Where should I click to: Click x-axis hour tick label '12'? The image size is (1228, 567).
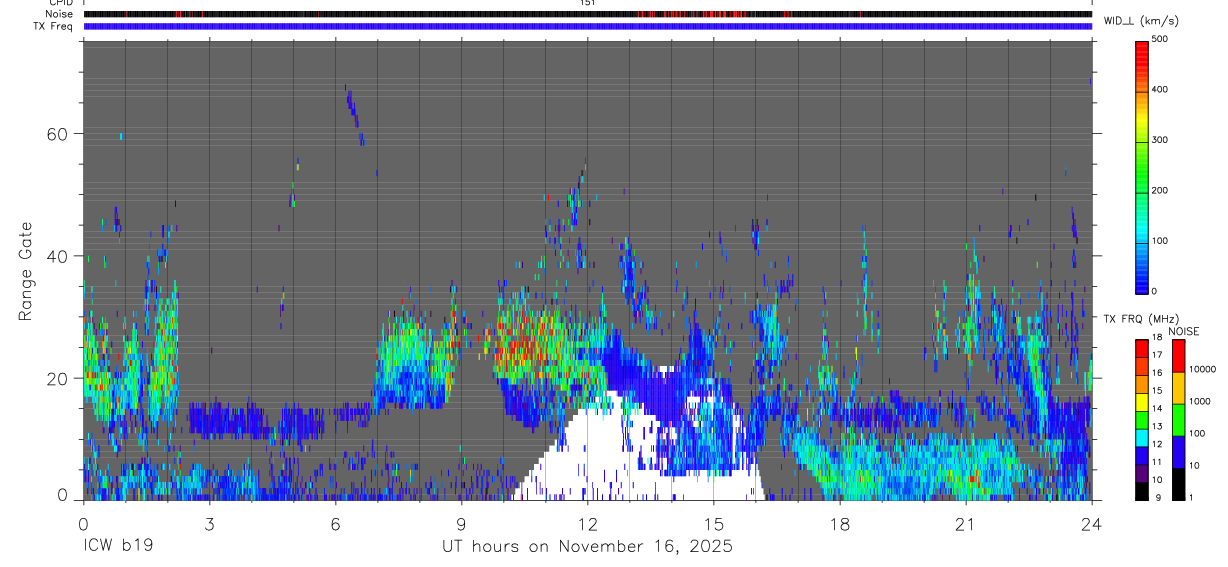coord(587,524)
